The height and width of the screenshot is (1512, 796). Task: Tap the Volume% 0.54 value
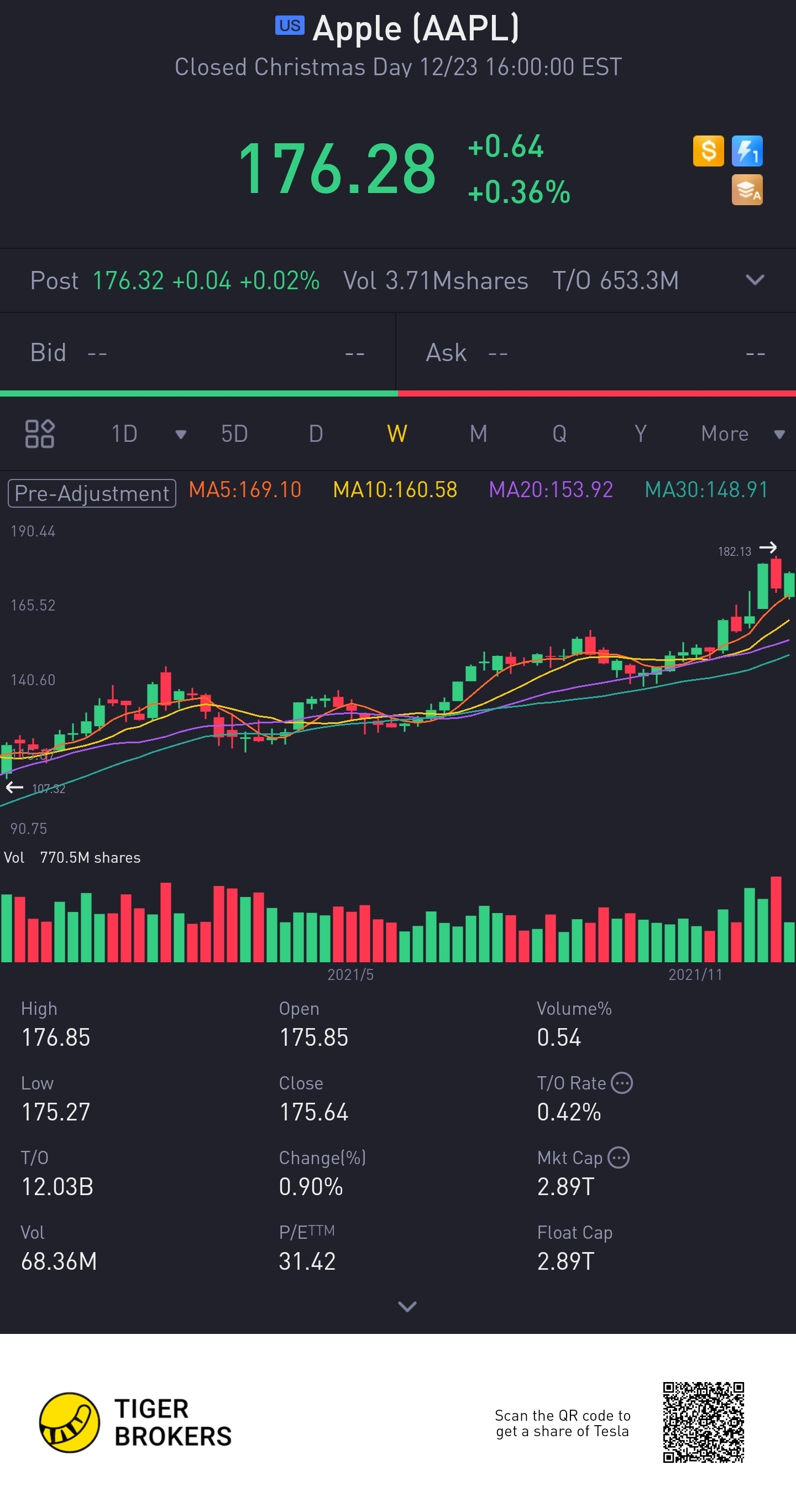[x=559, y=1037]
